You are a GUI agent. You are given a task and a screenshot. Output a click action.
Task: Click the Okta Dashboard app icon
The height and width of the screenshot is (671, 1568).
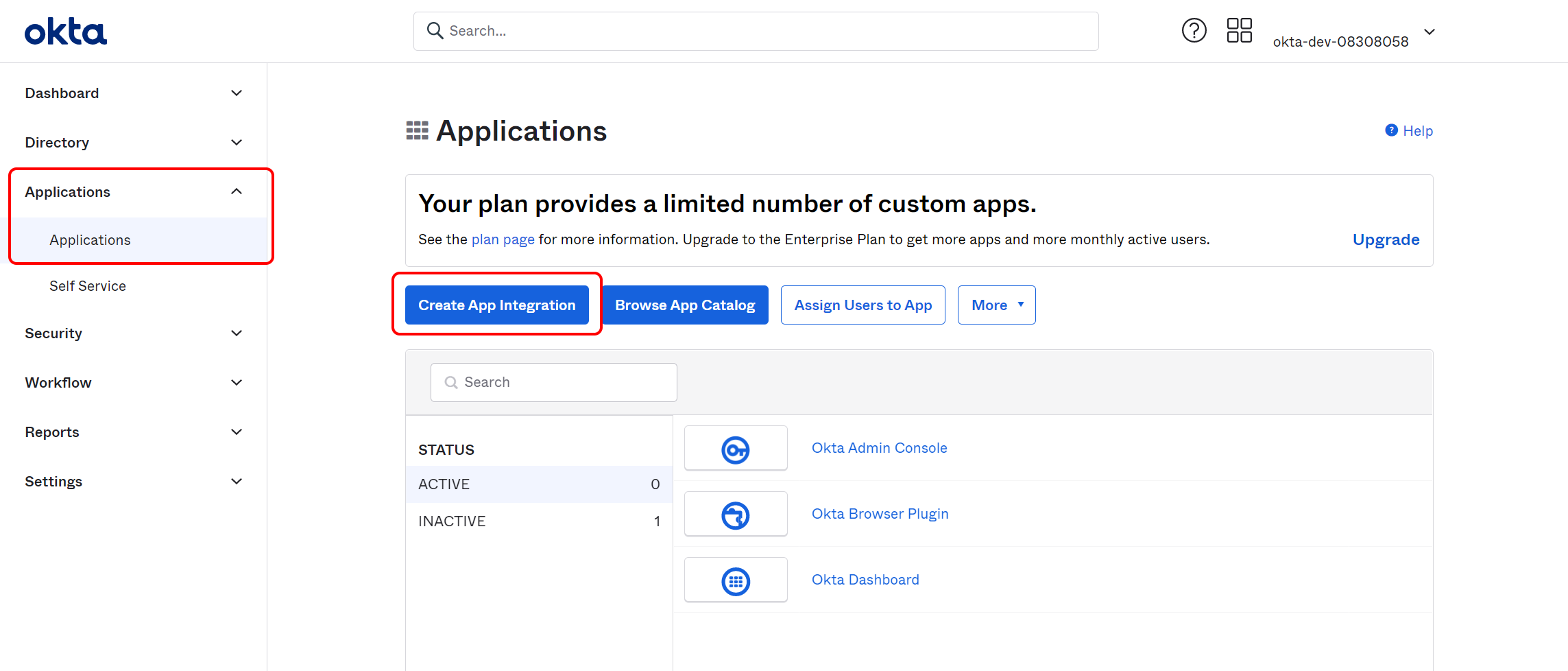pos(736,580)
